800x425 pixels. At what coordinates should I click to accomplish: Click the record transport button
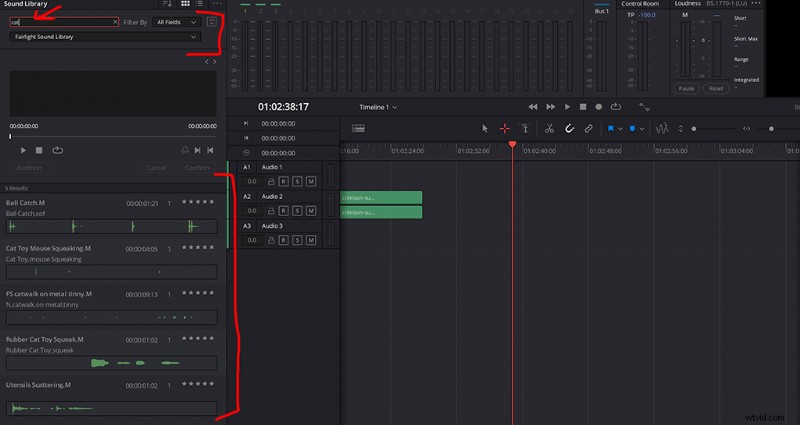click(598, 107)
